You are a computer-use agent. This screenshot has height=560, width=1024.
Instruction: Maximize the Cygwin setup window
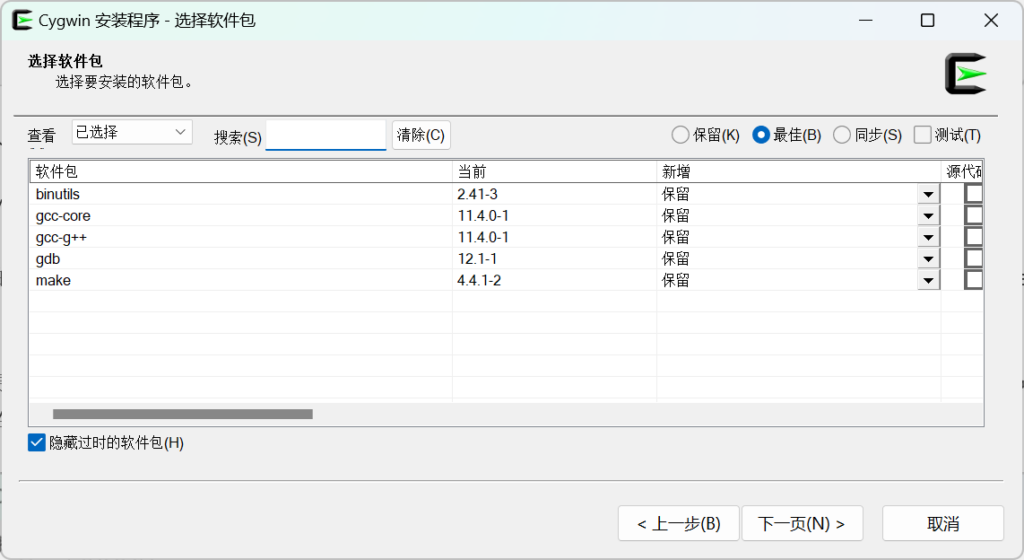coord(927,20)
